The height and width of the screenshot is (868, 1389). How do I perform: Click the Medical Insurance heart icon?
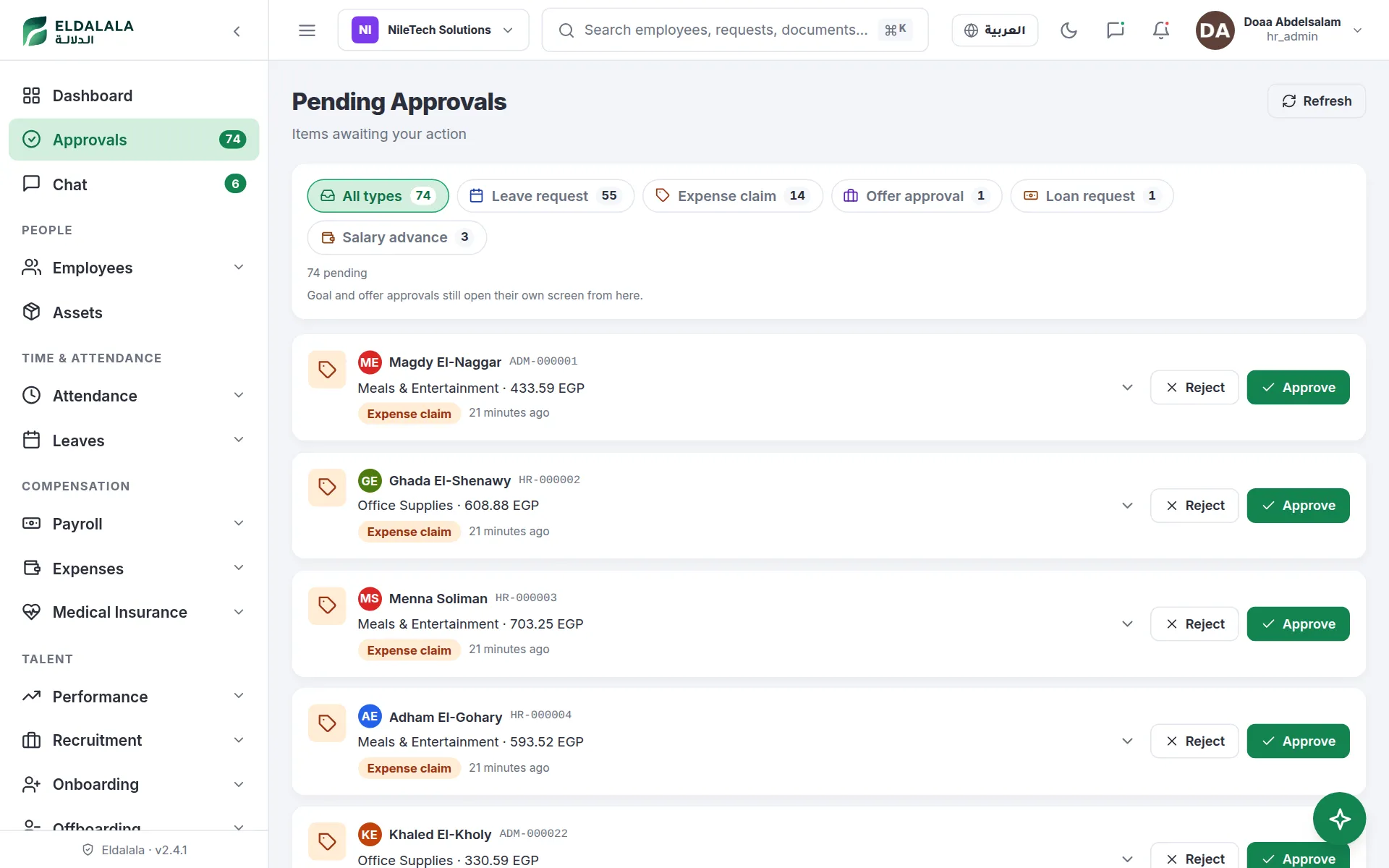tap(31, 612)
